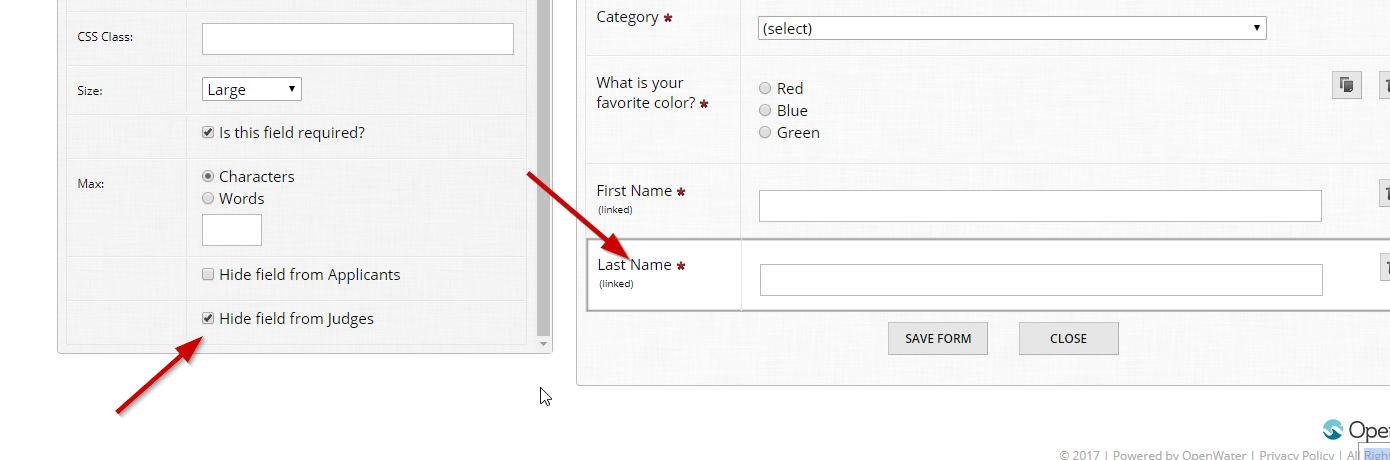Click the delete icon beside favorite color question
This screenshot has height=460, width=1390.
[x=1385, y=86]
